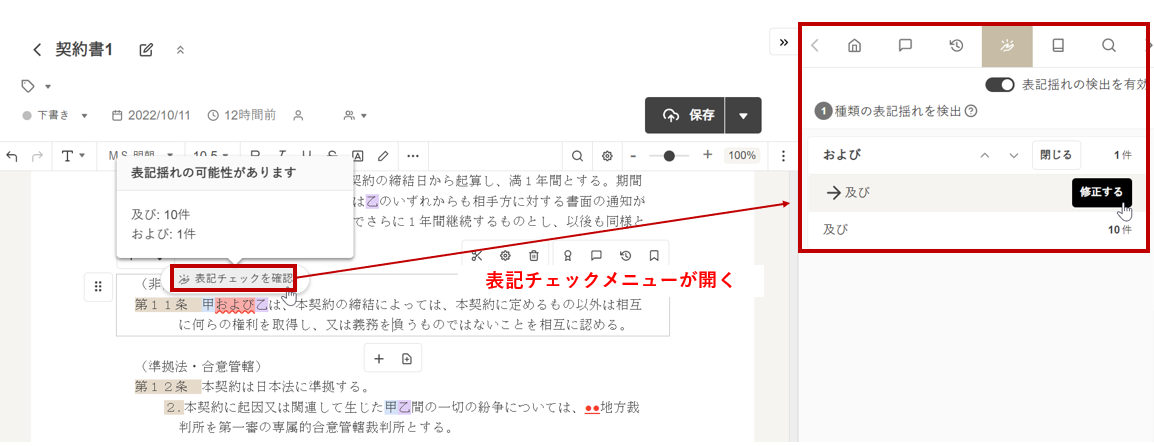
Task: Open the search tab in the side panel
Action: [x=1109, y=45]
